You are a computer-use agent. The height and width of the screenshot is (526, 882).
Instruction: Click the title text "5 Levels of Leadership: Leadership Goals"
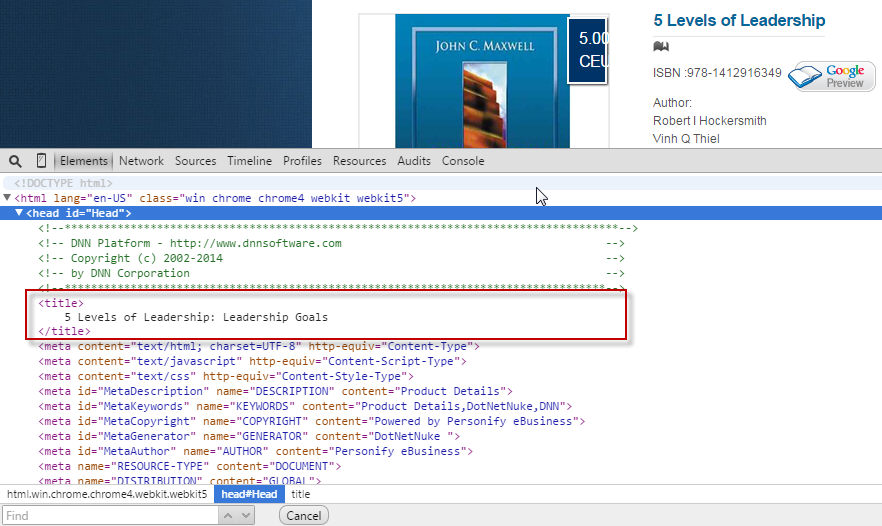[196, 317]
